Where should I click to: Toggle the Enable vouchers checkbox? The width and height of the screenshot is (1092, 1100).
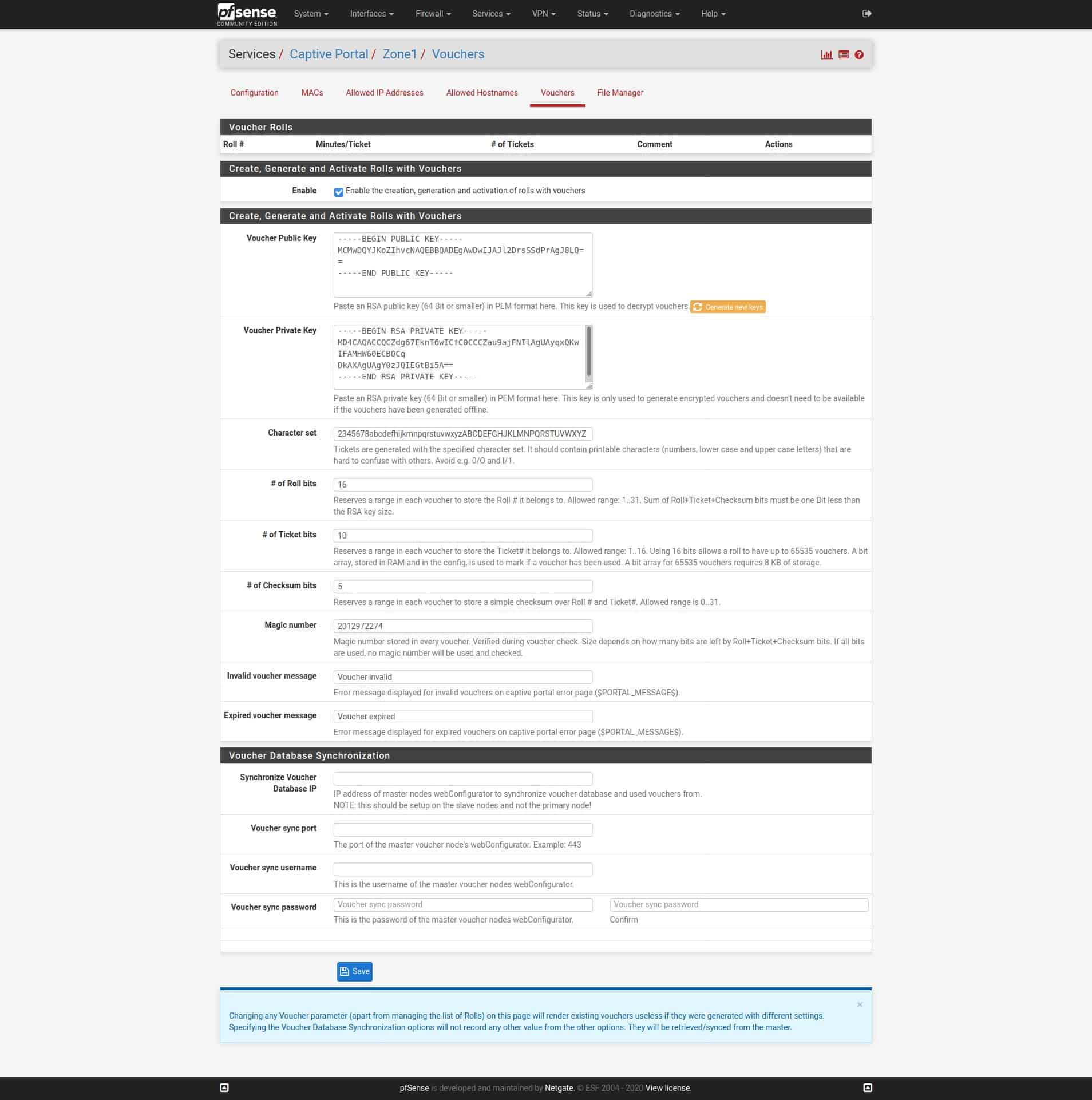pyautogui.click(x=339, y=192)
